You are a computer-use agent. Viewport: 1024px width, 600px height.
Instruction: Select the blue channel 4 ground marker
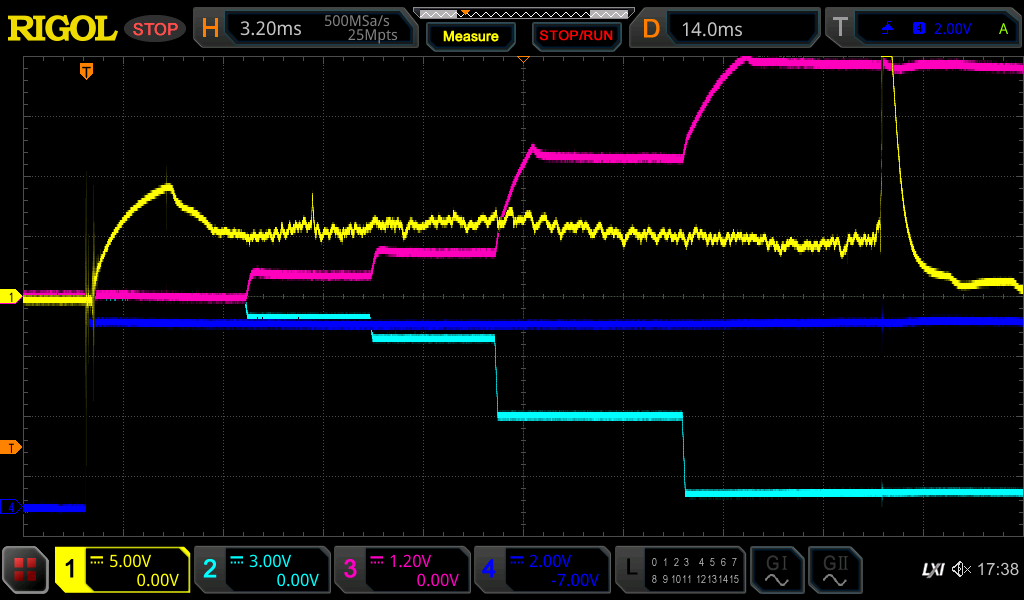pos(11,507)
